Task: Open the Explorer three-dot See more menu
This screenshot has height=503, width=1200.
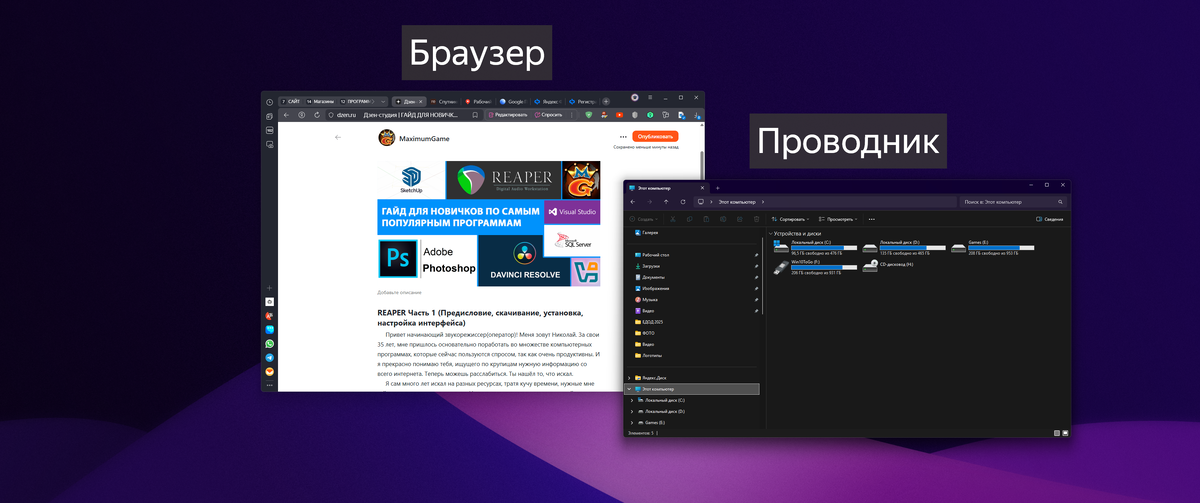Action: [x=872, y=219]
